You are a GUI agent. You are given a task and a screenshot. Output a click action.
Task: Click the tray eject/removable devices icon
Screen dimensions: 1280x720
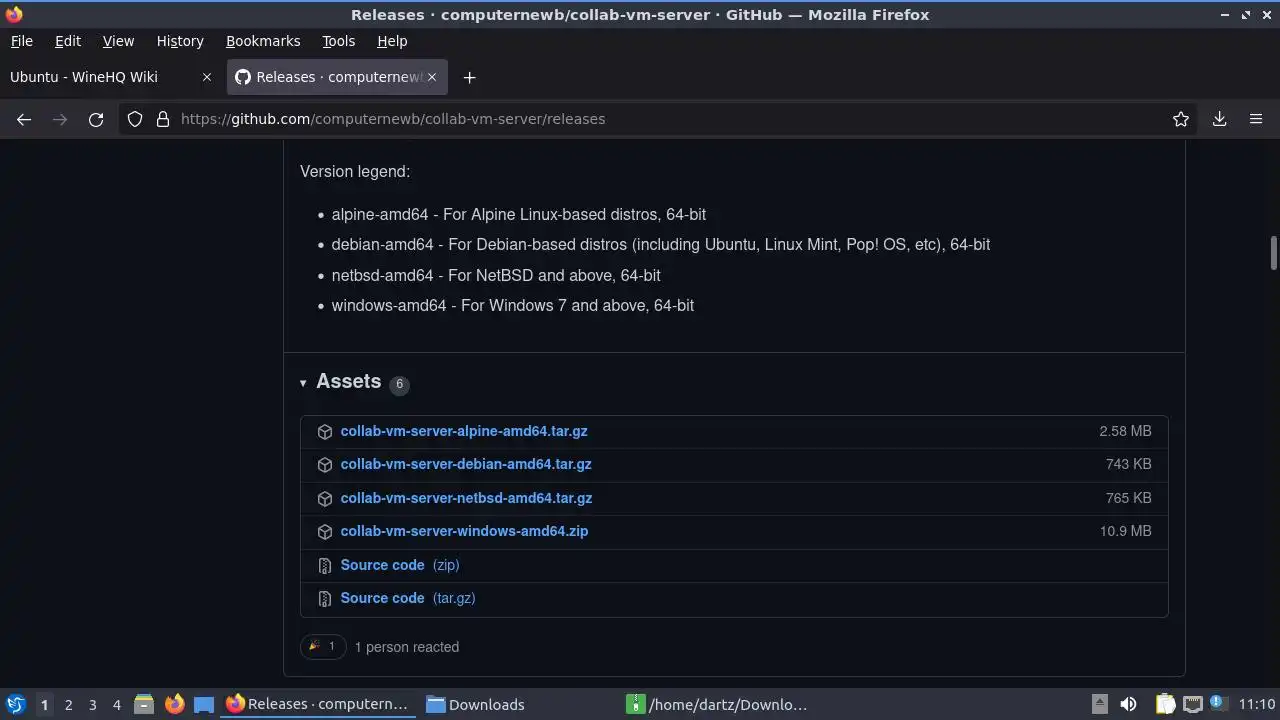pos(1099,704)
